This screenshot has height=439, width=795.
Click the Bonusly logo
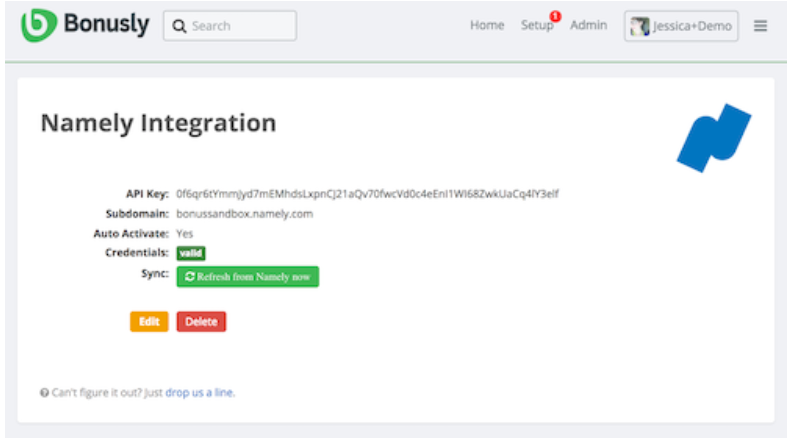point(85,25)
